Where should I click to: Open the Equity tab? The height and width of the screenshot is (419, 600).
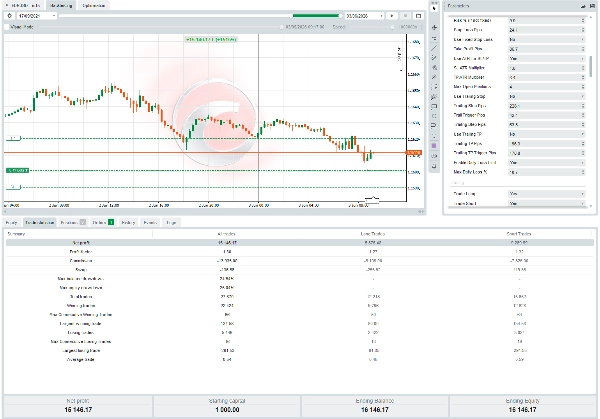[12, 222]
